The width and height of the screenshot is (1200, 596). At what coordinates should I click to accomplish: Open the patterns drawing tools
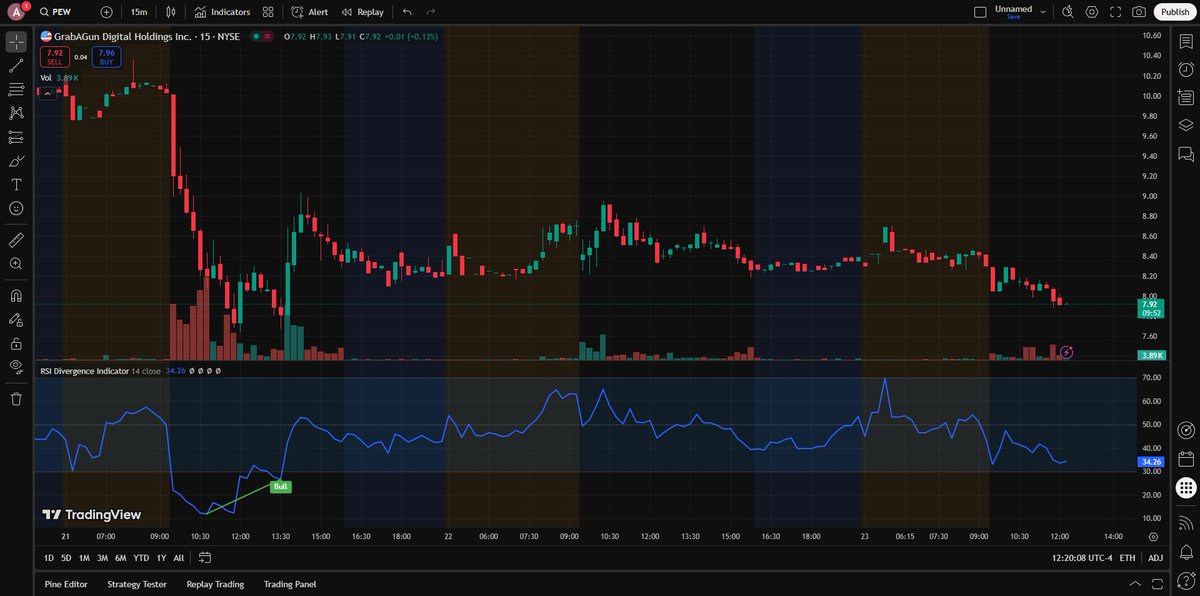16,113
